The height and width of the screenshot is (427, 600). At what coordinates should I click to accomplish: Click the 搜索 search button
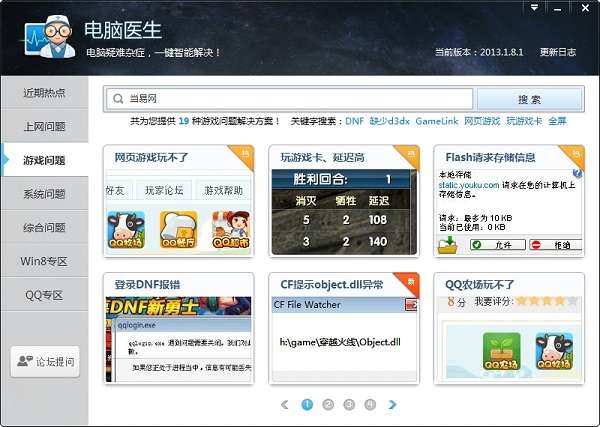[530, 99]
